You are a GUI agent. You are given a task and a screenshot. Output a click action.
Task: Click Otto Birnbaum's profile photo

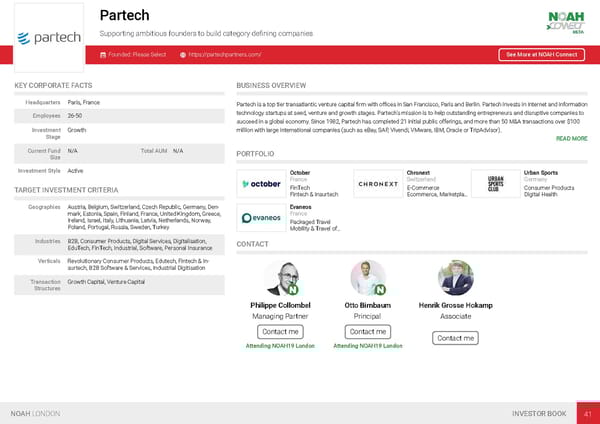367,277
